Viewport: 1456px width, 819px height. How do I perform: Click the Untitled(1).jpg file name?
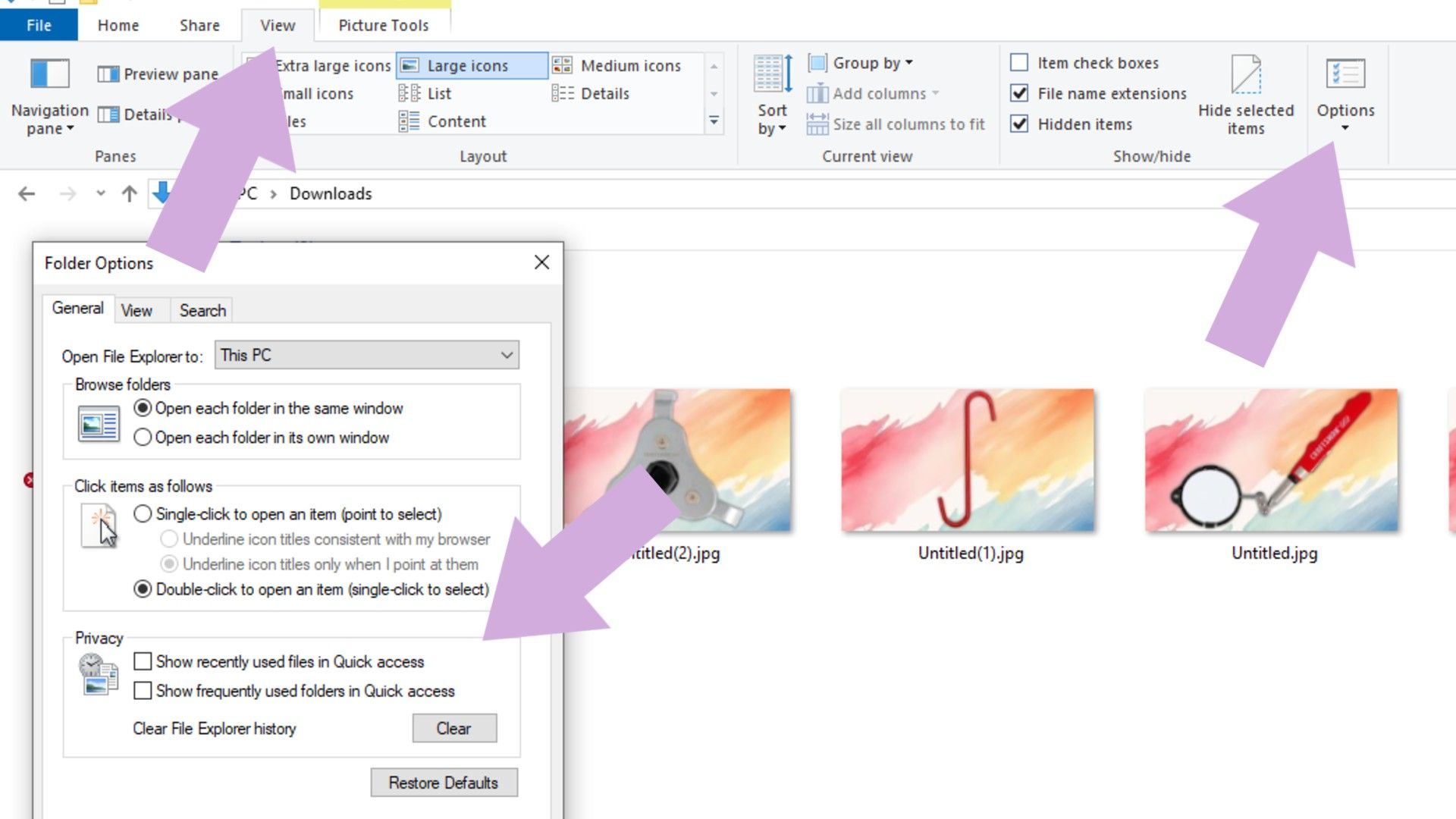[x=971, y=553]
